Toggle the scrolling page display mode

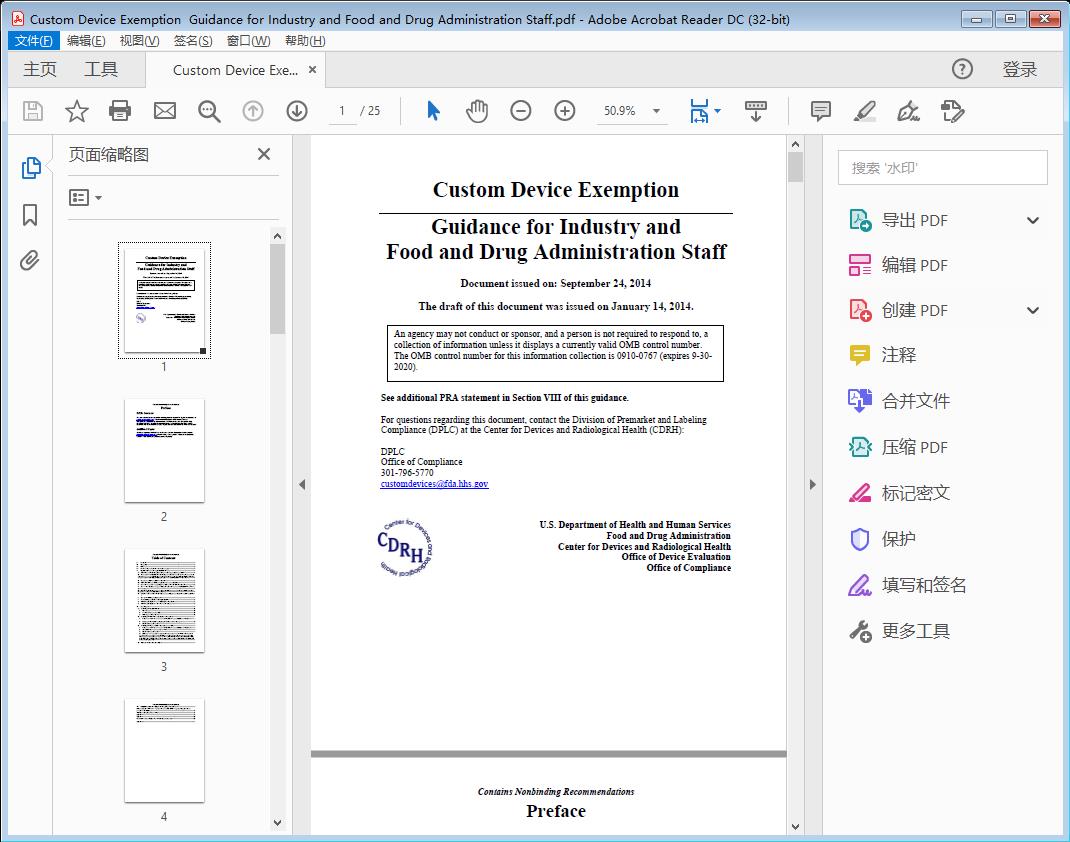755,111
